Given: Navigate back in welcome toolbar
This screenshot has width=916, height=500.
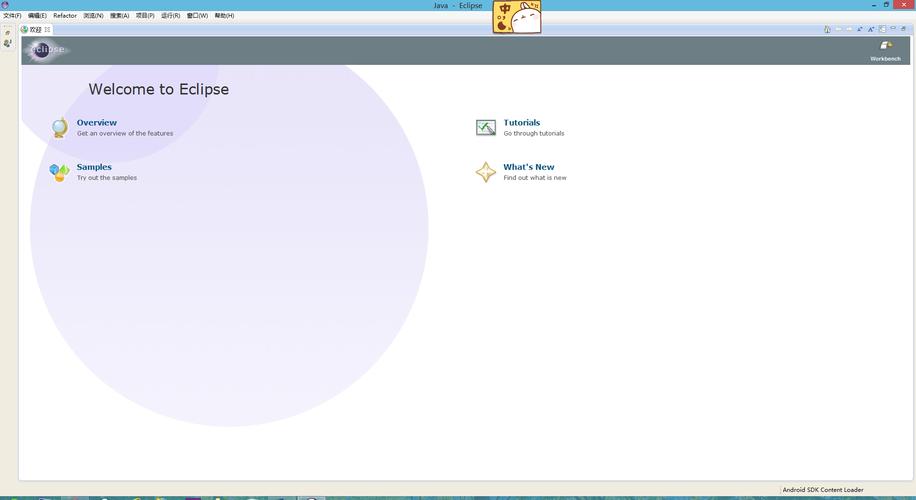Looking at the screenshot, I should pos(838,29).
